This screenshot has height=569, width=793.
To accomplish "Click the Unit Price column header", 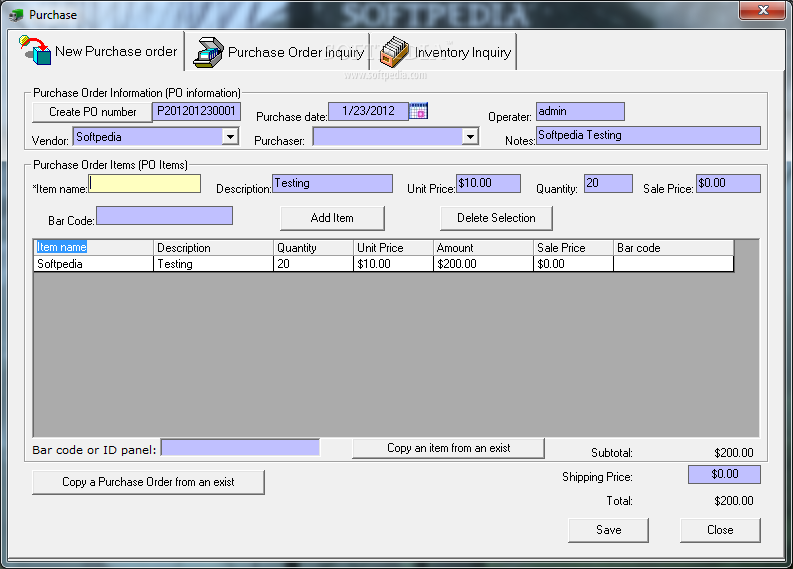I will pos(393,247).
